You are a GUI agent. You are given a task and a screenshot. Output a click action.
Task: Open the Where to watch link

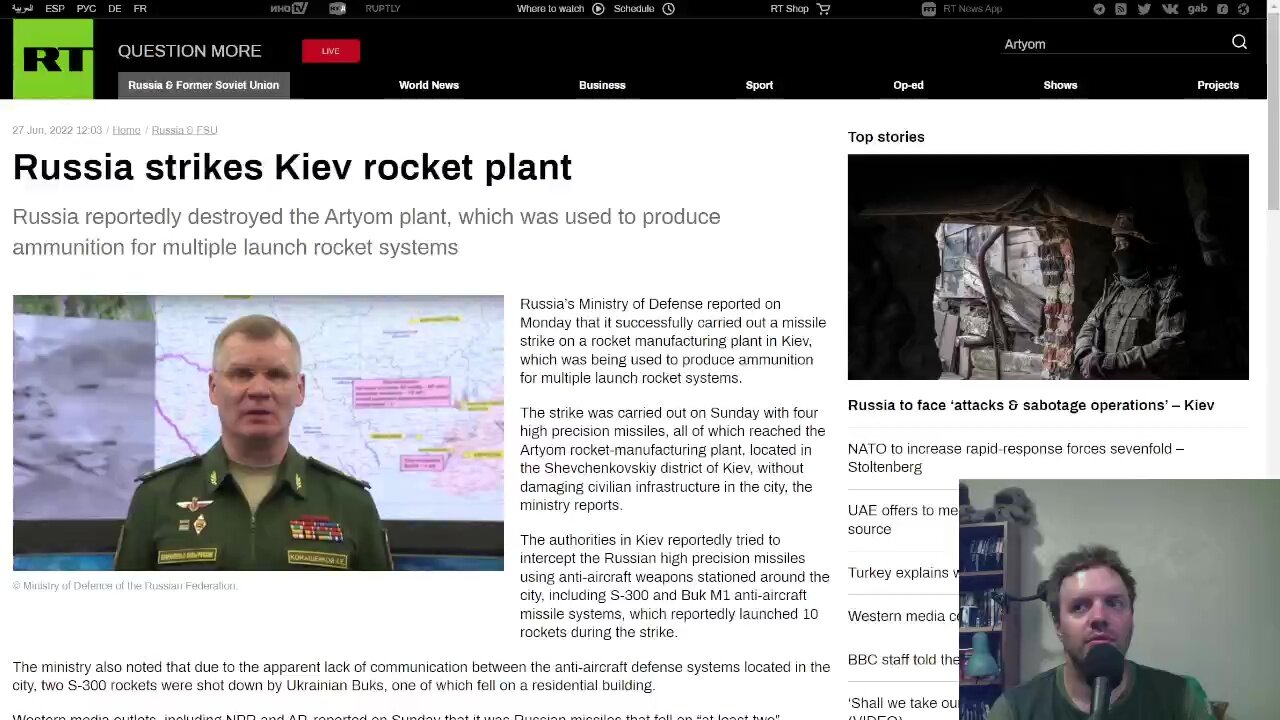(x=550, y=9)
